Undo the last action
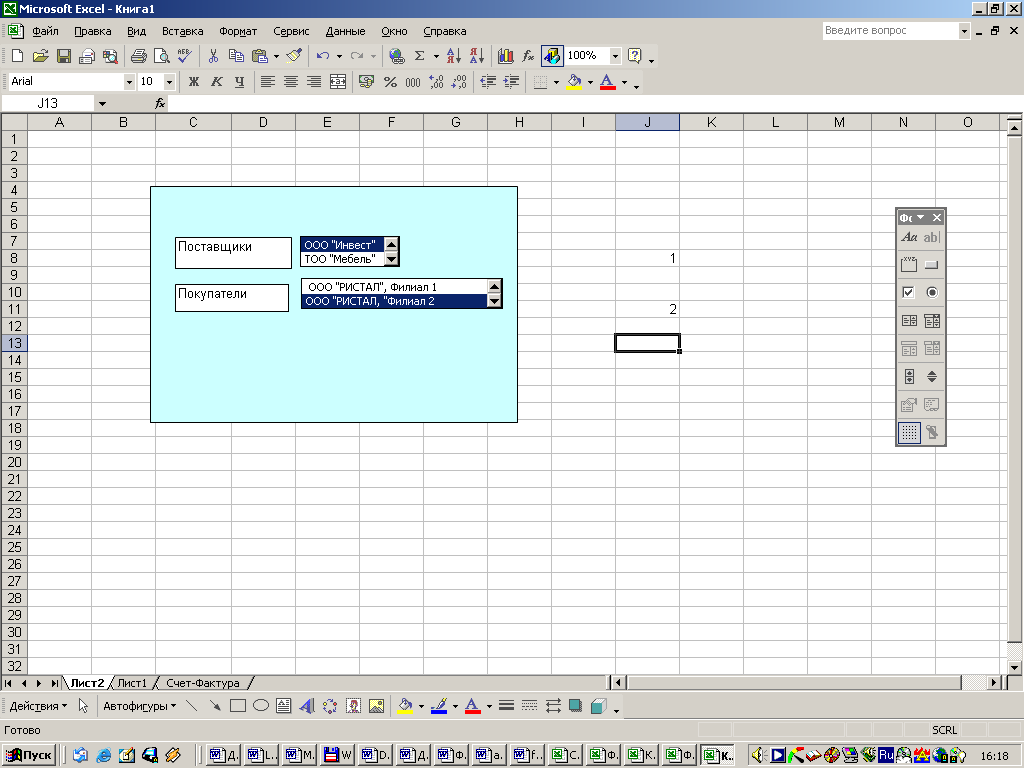 tap(323, 56)
